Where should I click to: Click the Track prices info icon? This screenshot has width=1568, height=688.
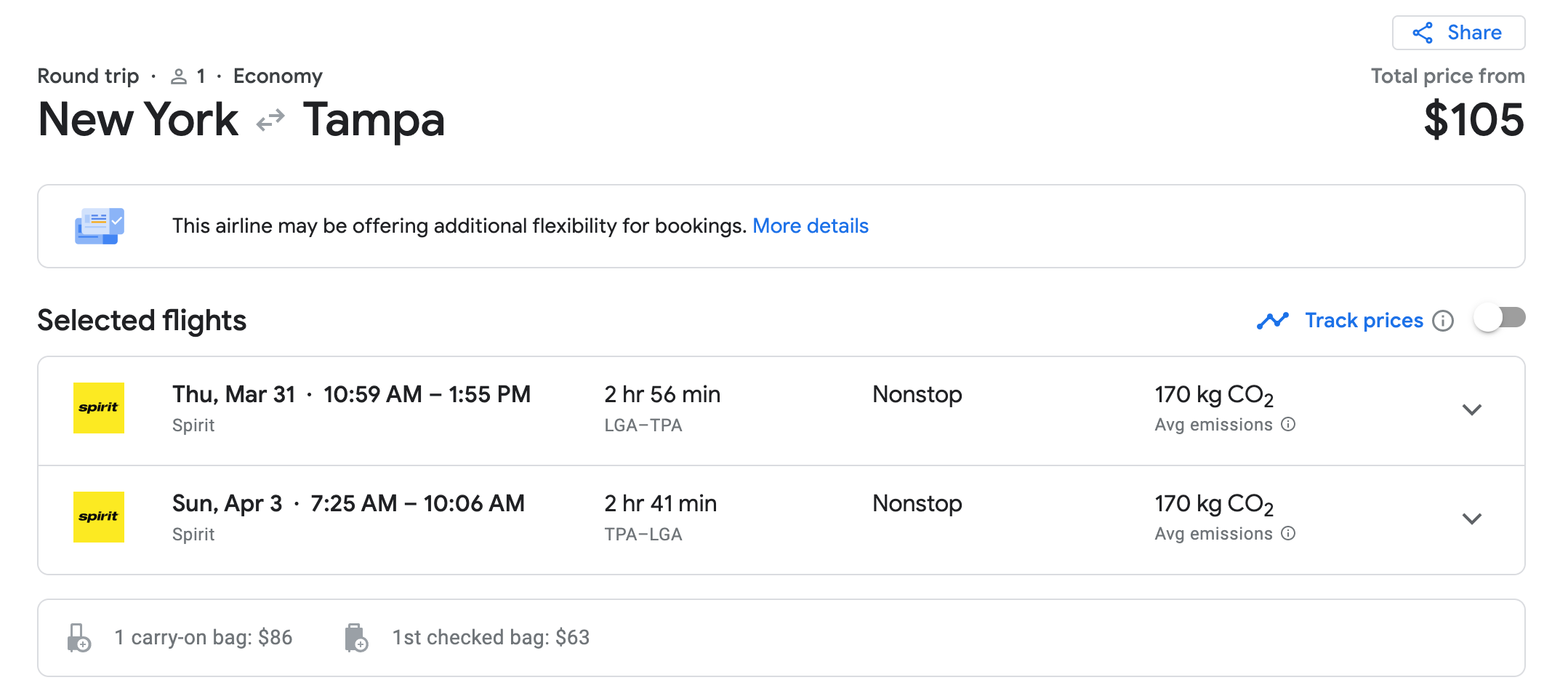[x=1443, y=321]
